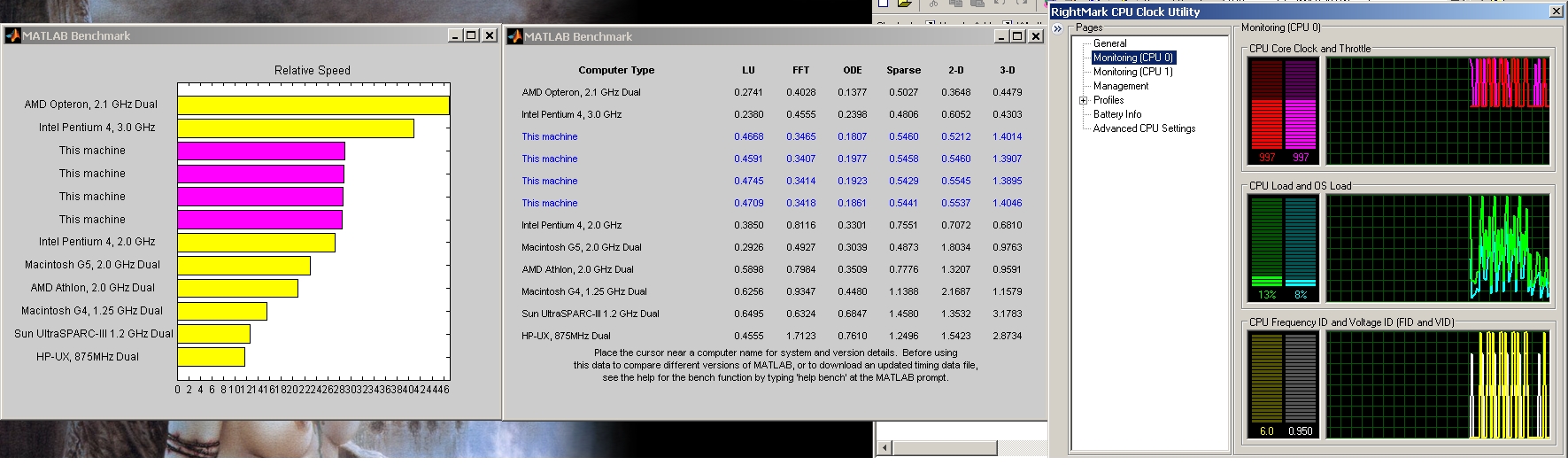The height and width of the screenshot is (465, 1568).
Task: Maximize the benchmark table window
Action: 1017,36
